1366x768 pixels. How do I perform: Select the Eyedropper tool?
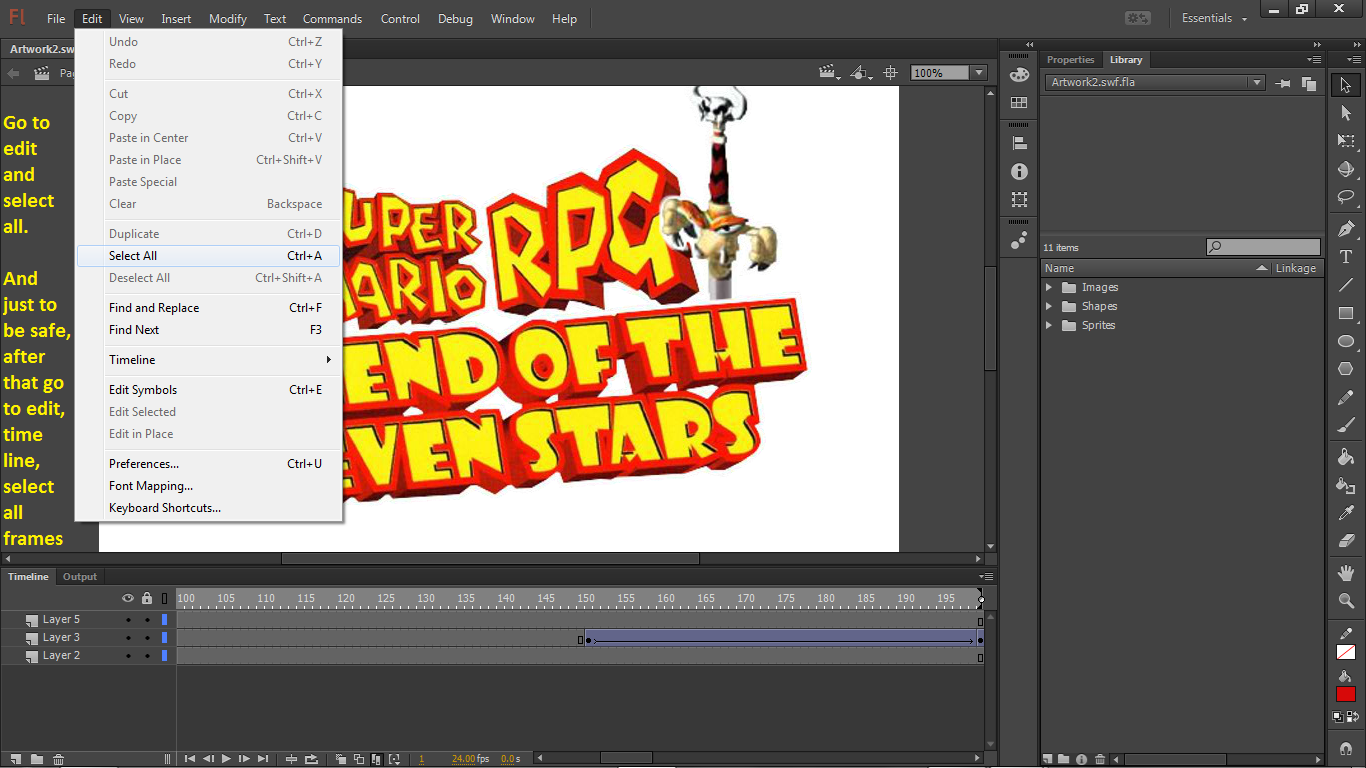click(1346, 513)
